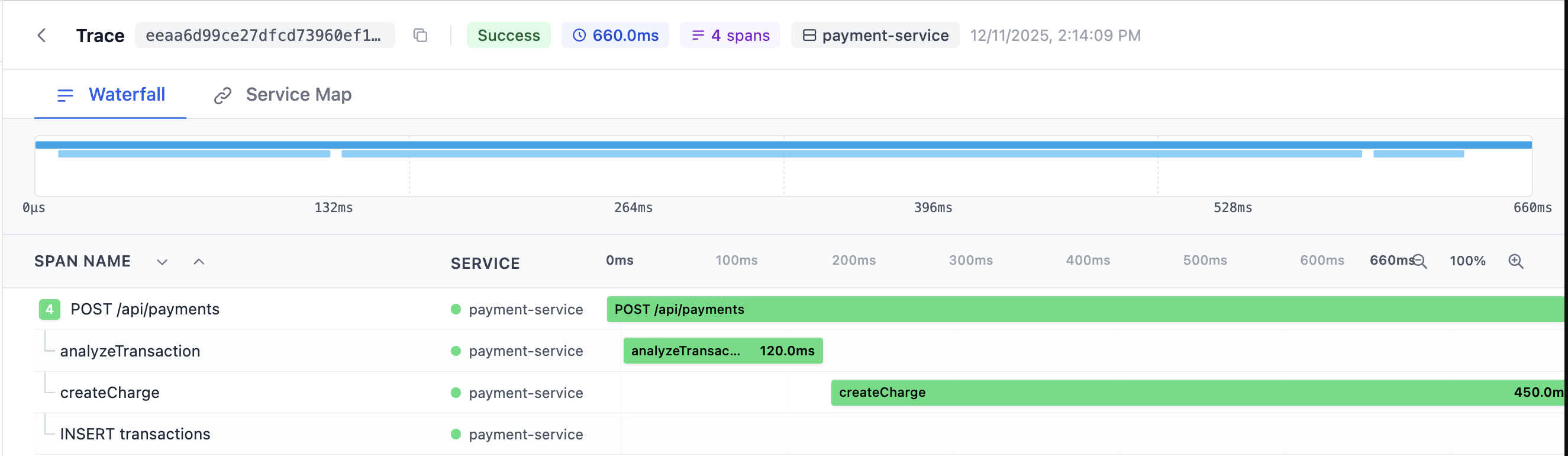The image size is (1568, 456).
Task: Click the green 4 child-count badge
Action: click(49, 310)
